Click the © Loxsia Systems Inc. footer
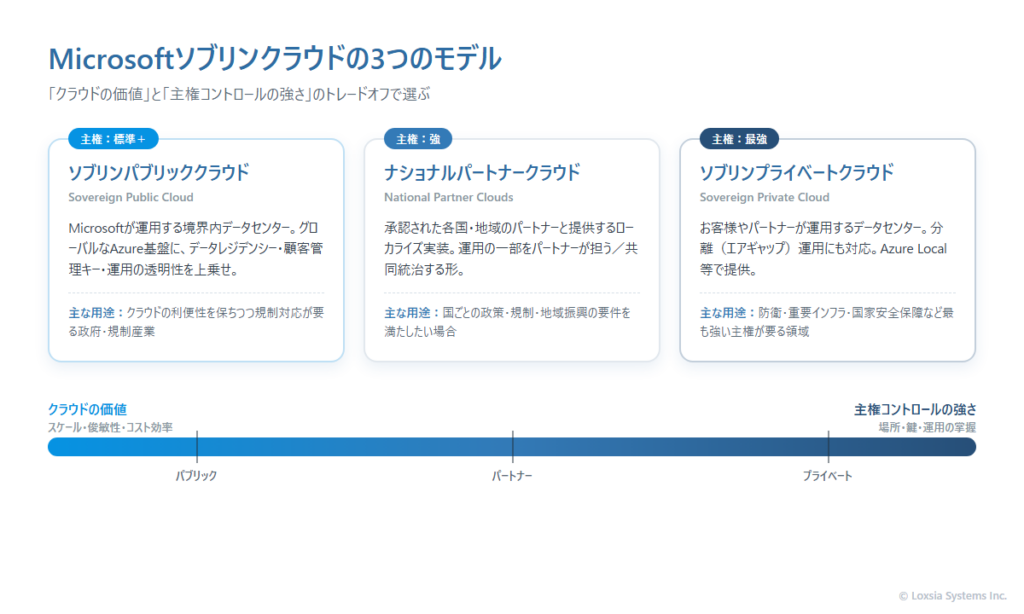The width and height of the screenshot is (1024, 614). [953, 596]
